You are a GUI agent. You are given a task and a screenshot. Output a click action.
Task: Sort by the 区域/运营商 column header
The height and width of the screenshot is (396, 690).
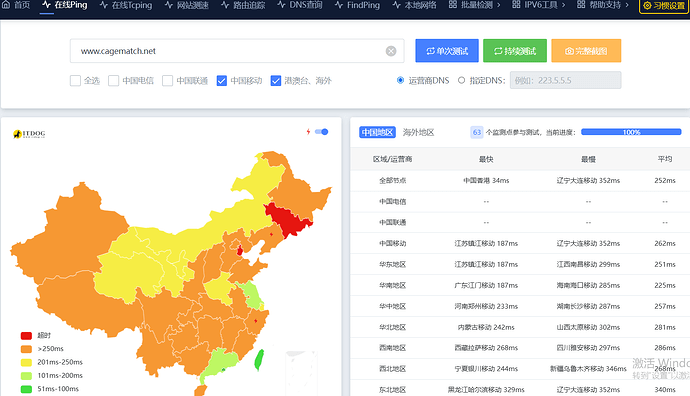[x=393, y=159]
